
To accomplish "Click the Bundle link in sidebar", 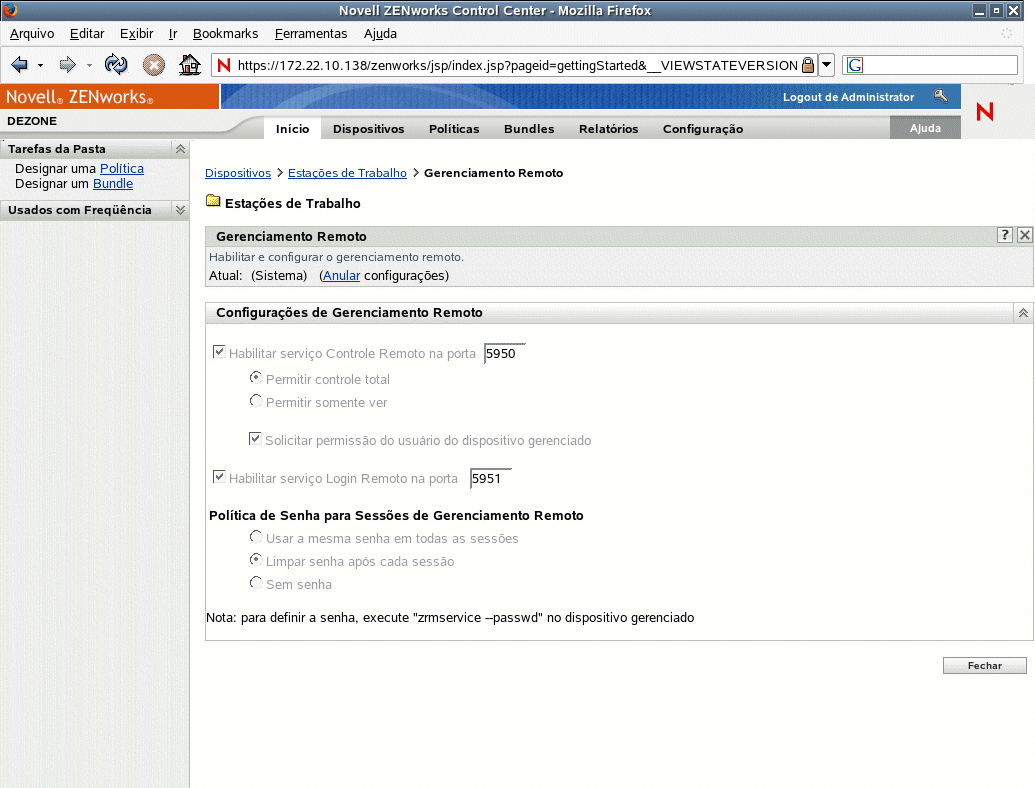I will click(113, 183).
